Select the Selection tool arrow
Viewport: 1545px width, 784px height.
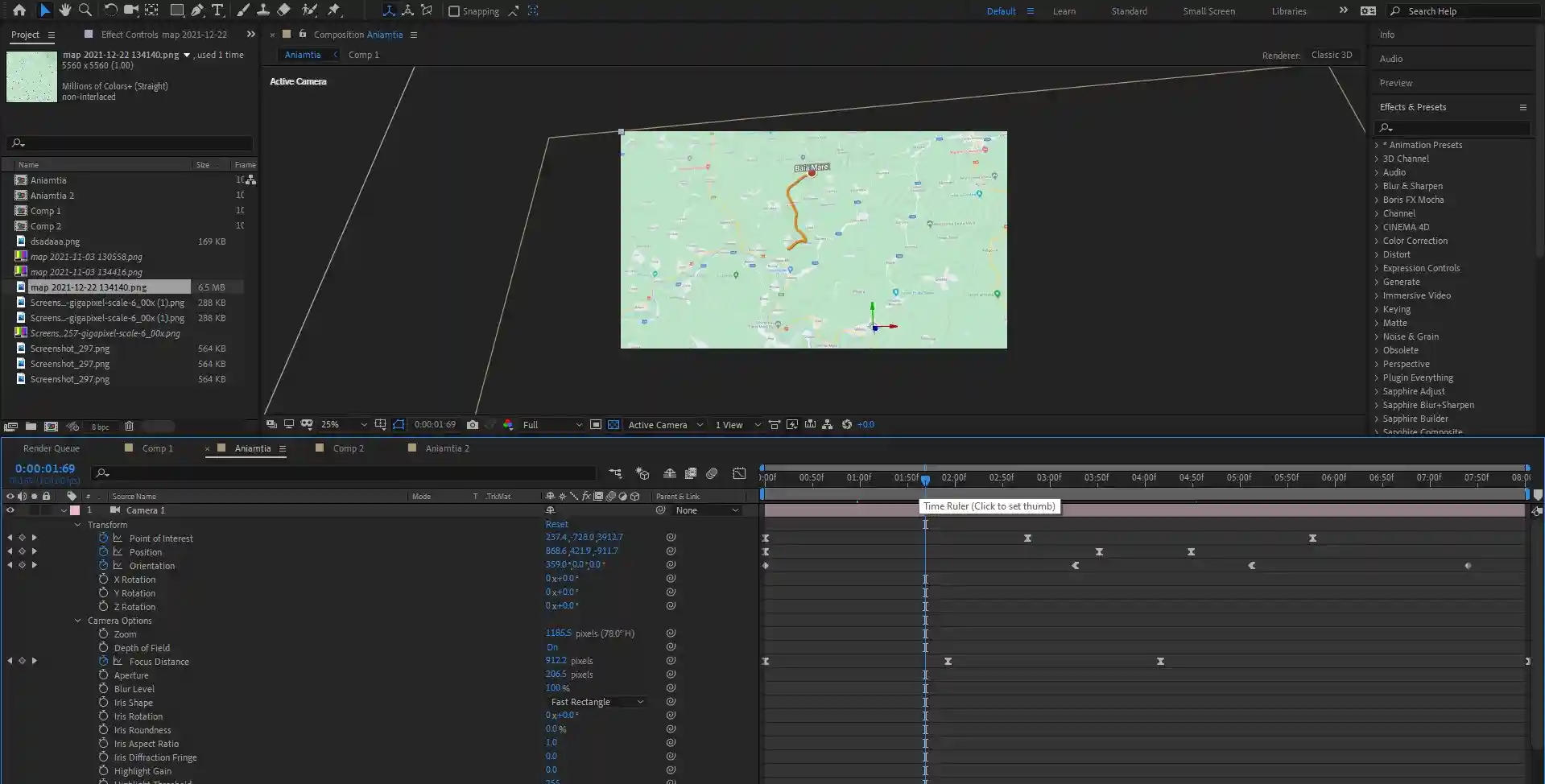(44, 10)
